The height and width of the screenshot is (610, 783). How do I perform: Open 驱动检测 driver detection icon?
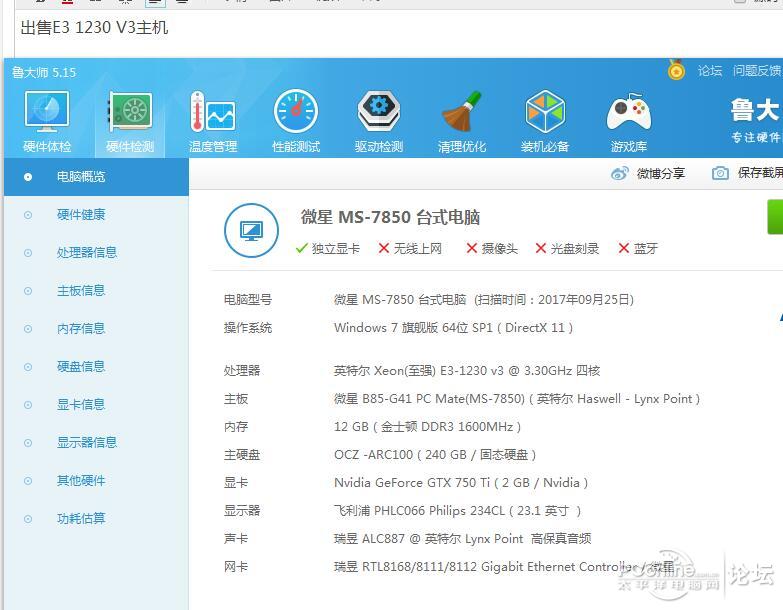point(379,121)
